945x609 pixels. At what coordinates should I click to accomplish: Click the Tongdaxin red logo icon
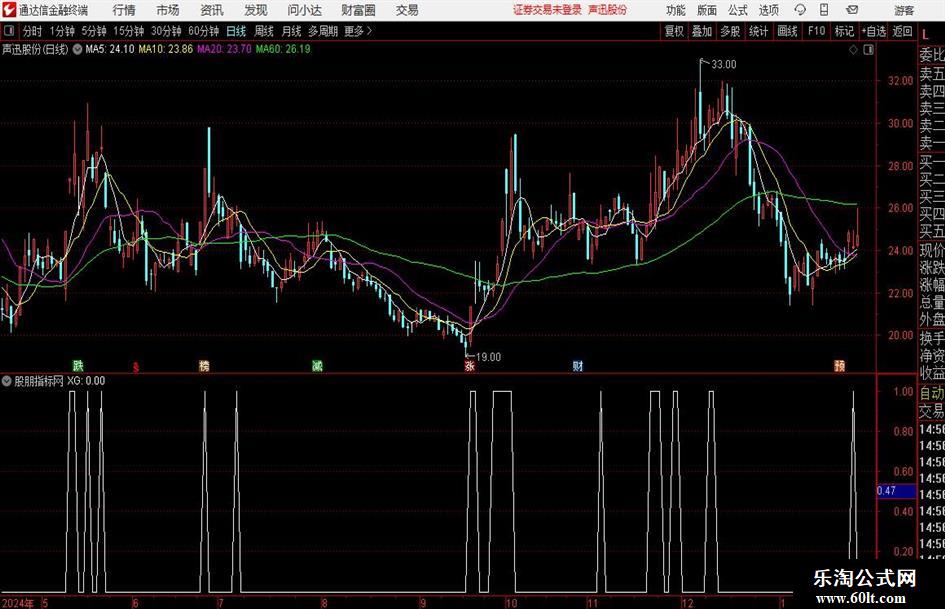pos(8,10)
